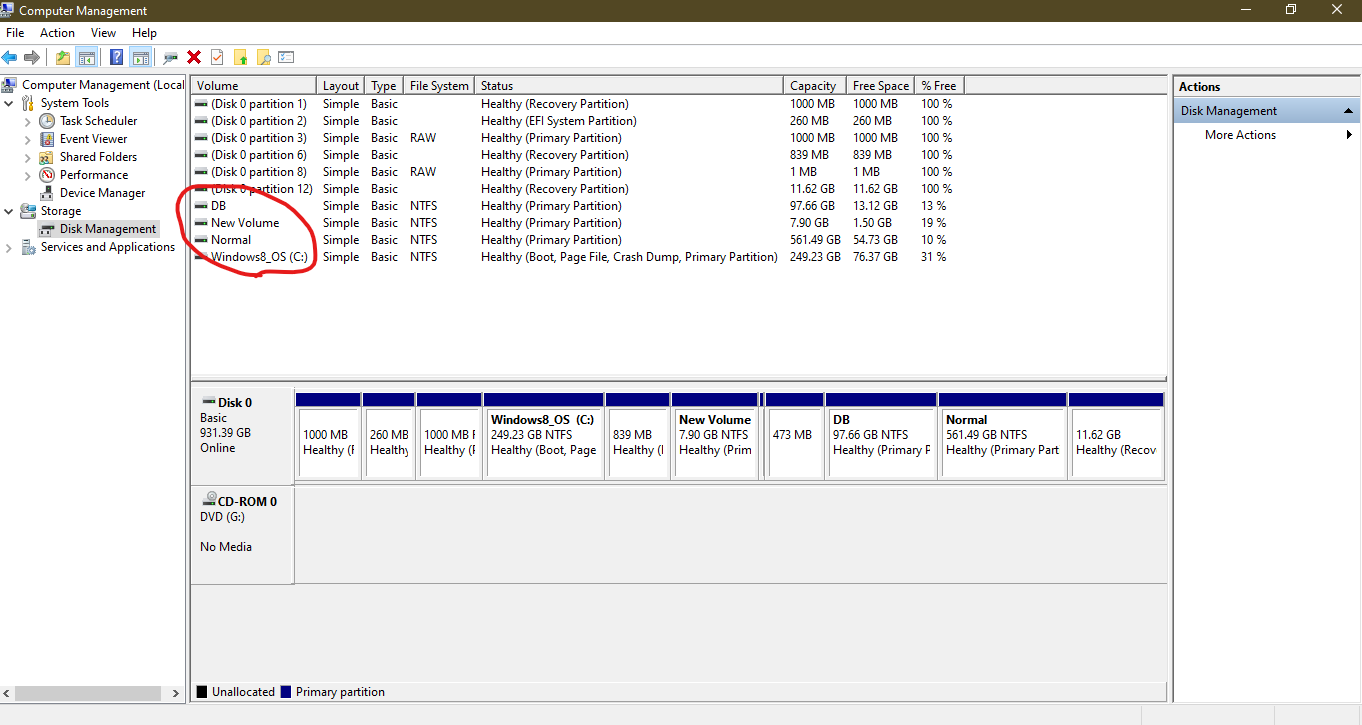Collapse the System Tools tree node
This screenshot has height=725, width=1362.
click(x=9, y=103)
